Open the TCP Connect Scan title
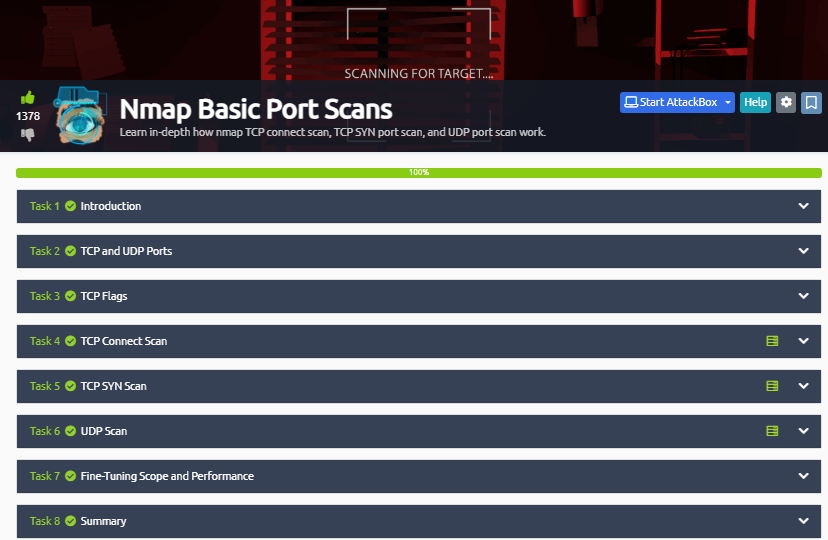This screenshot has width=828, height=540. 124,341
